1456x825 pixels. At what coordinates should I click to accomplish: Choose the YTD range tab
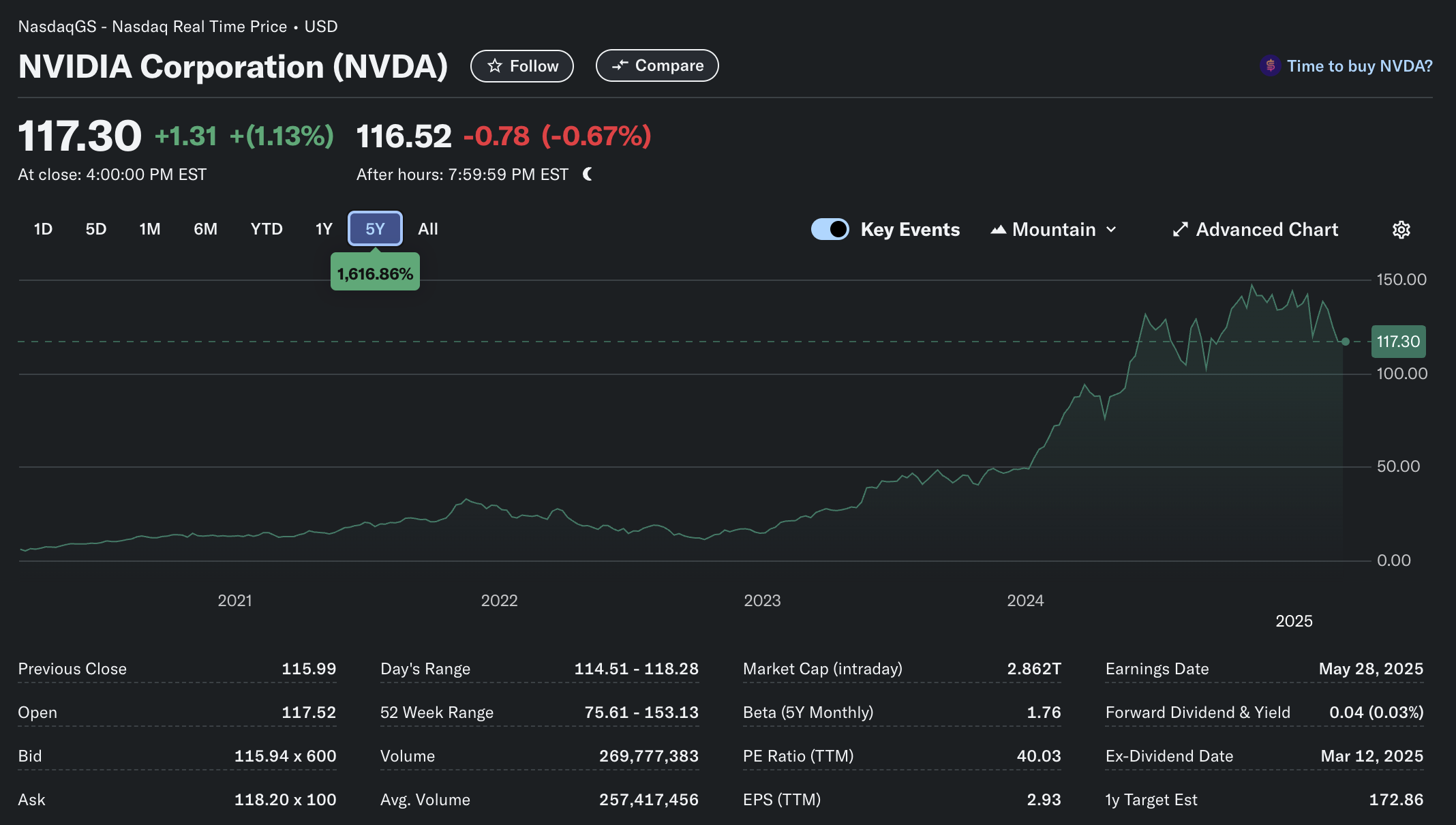tap(267, 229)
